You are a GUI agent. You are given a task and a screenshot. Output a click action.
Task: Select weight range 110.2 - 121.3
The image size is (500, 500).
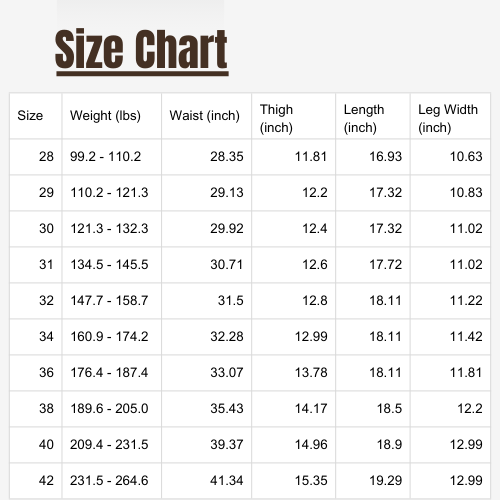[109, 192]
